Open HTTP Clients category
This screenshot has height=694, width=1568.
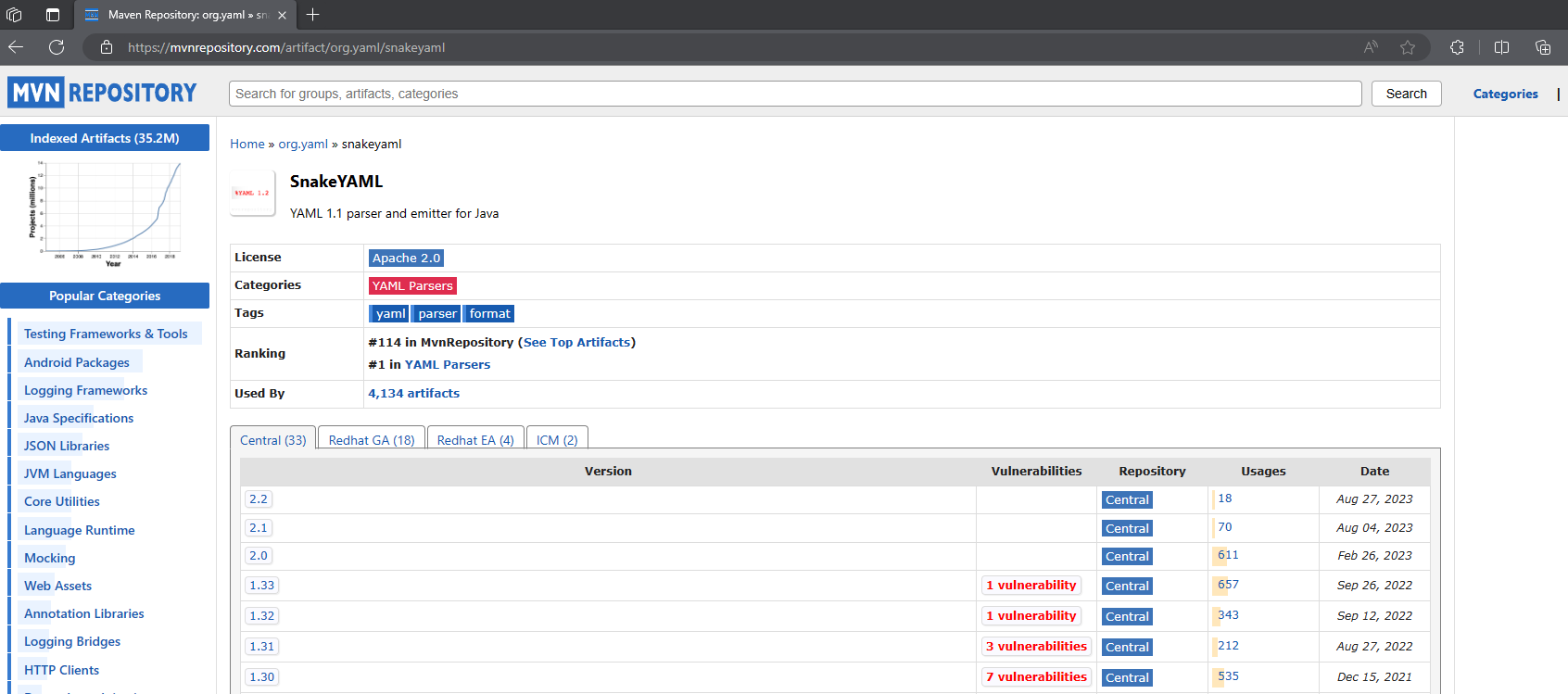pos(61,670)
